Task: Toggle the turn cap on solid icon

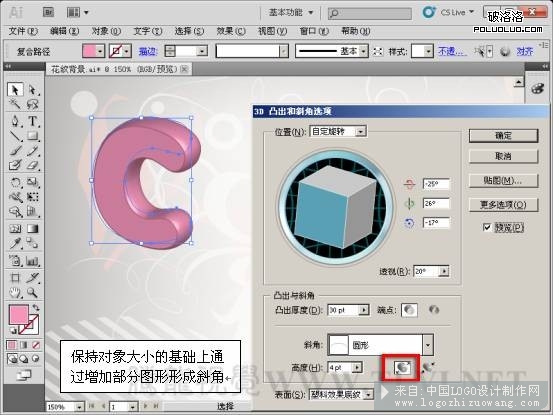Action: pos(409,310)
